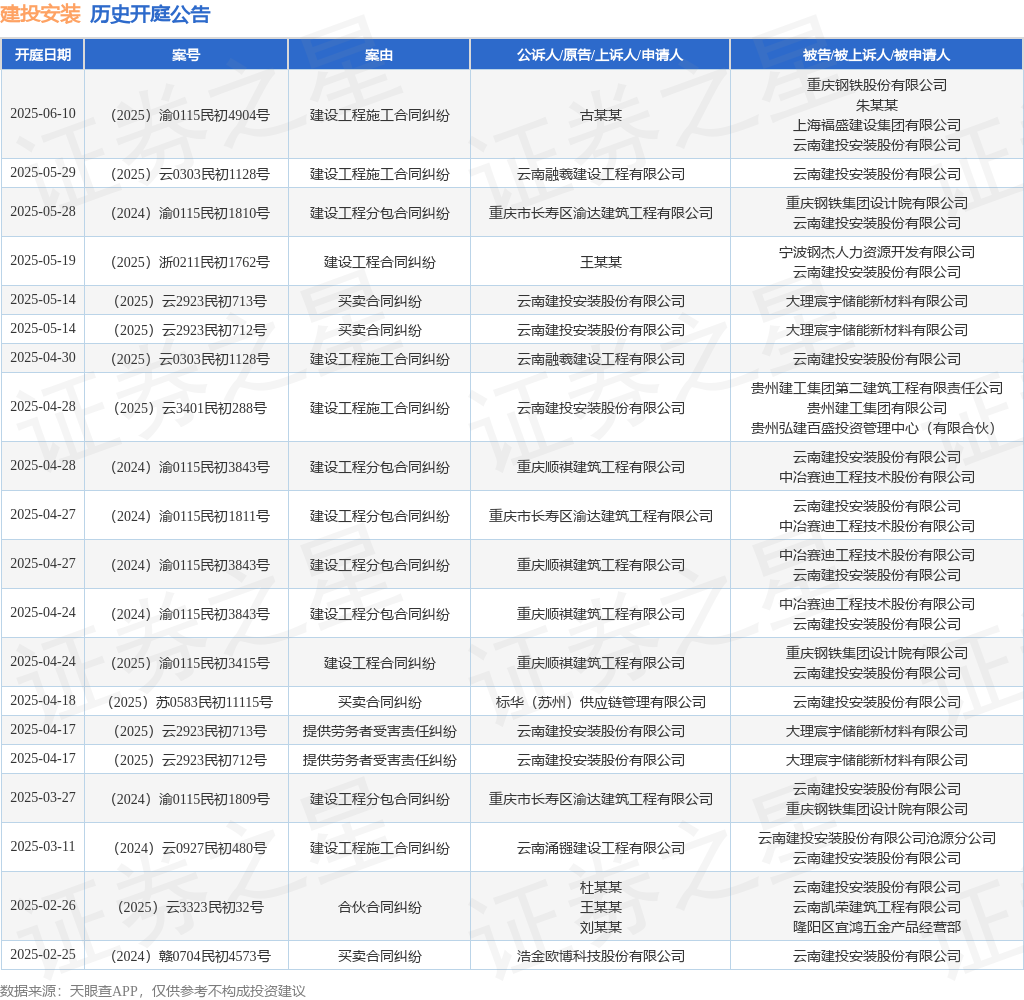Screen dimensions: 1024x1000
Task: Click defendant 贵州弘建百盛投资管理中心(有限合伙)
Action: pyautogui.click(x=872, y=428)
